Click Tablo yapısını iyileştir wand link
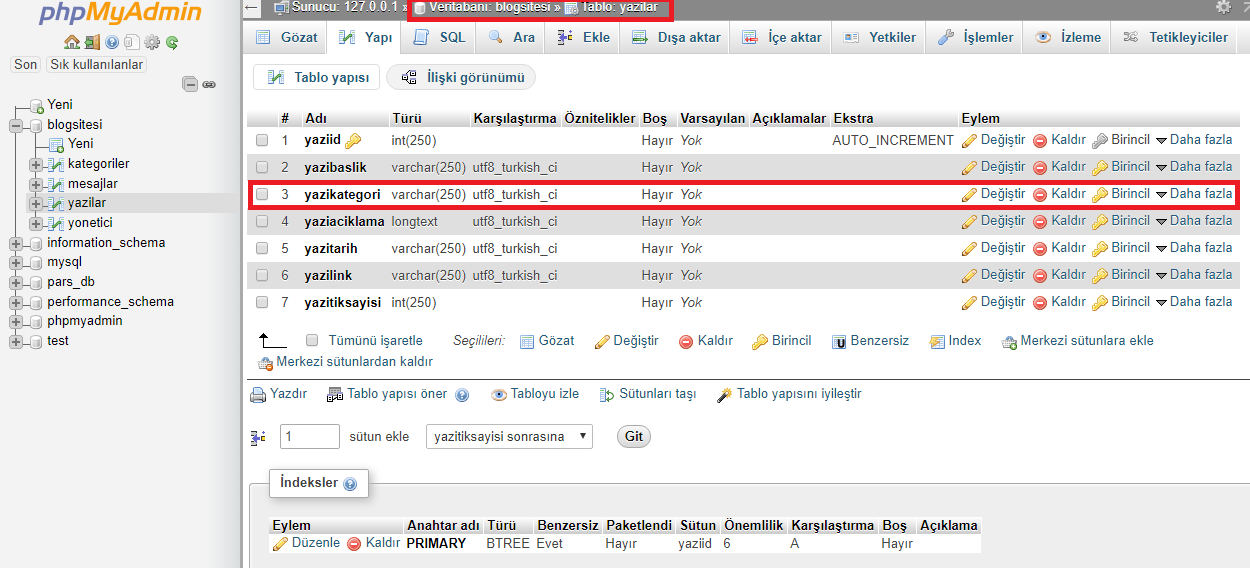1250x568 pixels. pos(789,394)
